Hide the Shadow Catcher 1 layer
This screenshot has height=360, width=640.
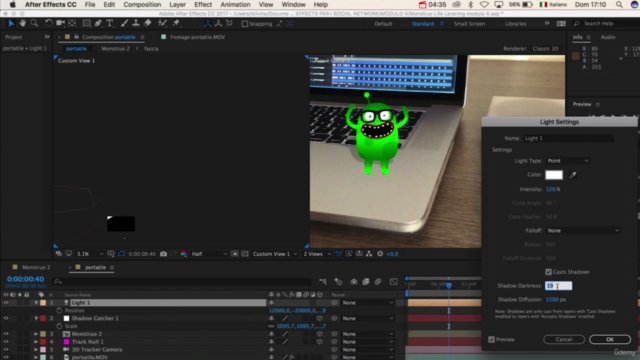6,318
